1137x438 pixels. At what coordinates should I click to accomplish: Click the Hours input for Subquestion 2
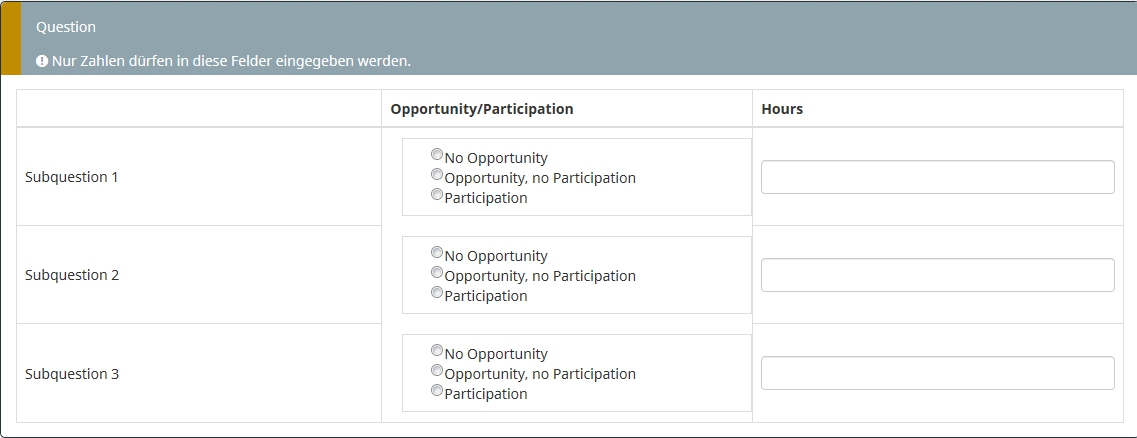coord(937,275)
